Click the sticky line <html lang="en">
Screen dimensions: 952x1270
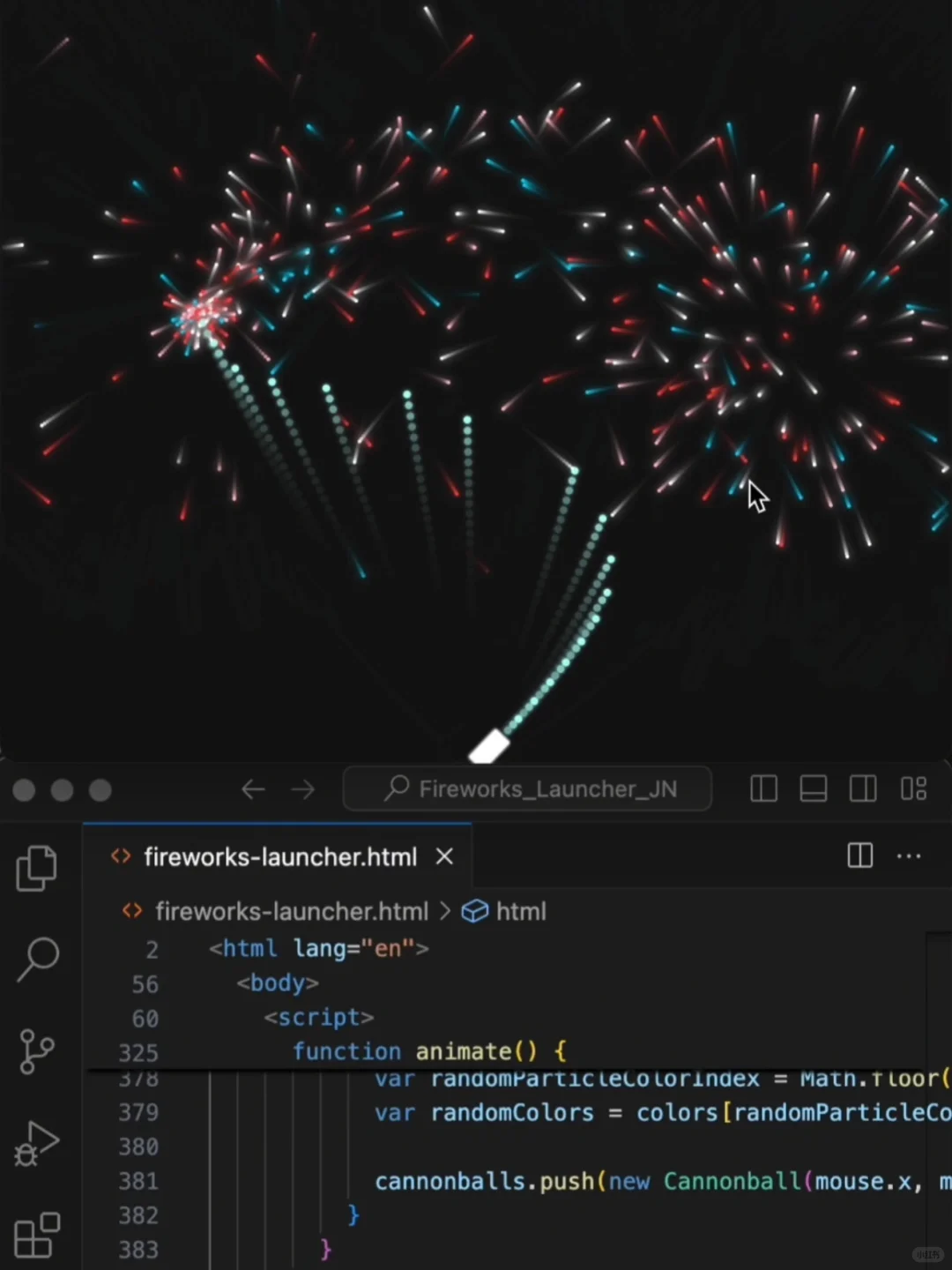tap(318, 949)
